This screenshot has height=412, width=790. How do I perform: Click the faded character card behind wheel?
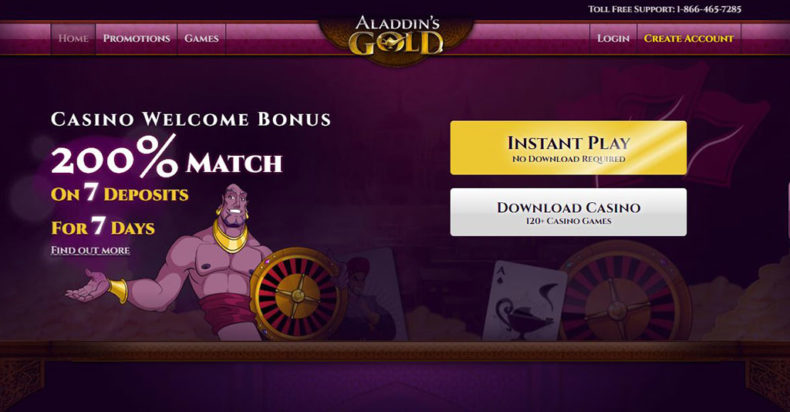click(373, 295)
